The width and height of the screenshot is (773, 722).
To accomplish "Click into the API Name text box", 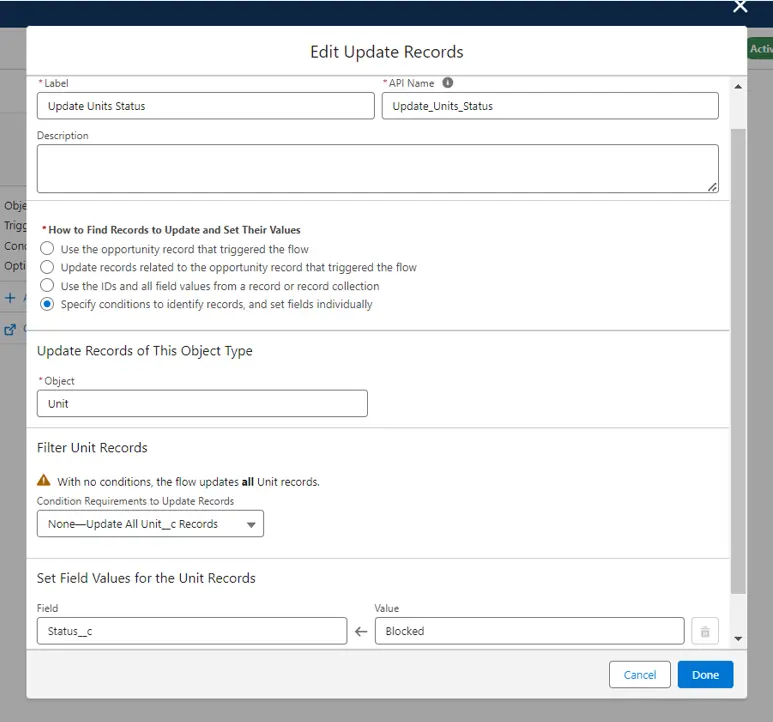I will (x=549, y=106).
